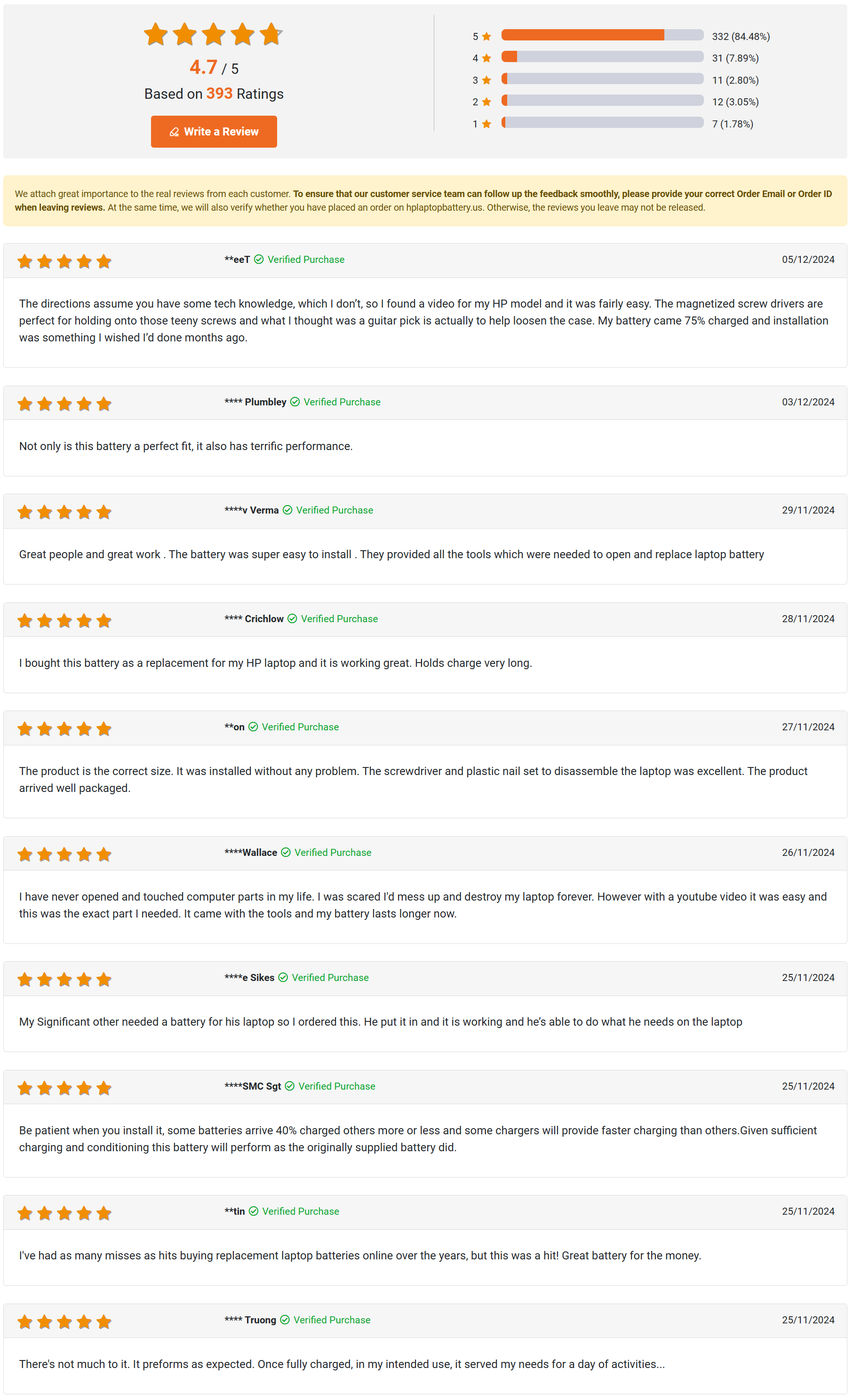Click the verified check icon beside Verma

(x=287, y=510)
